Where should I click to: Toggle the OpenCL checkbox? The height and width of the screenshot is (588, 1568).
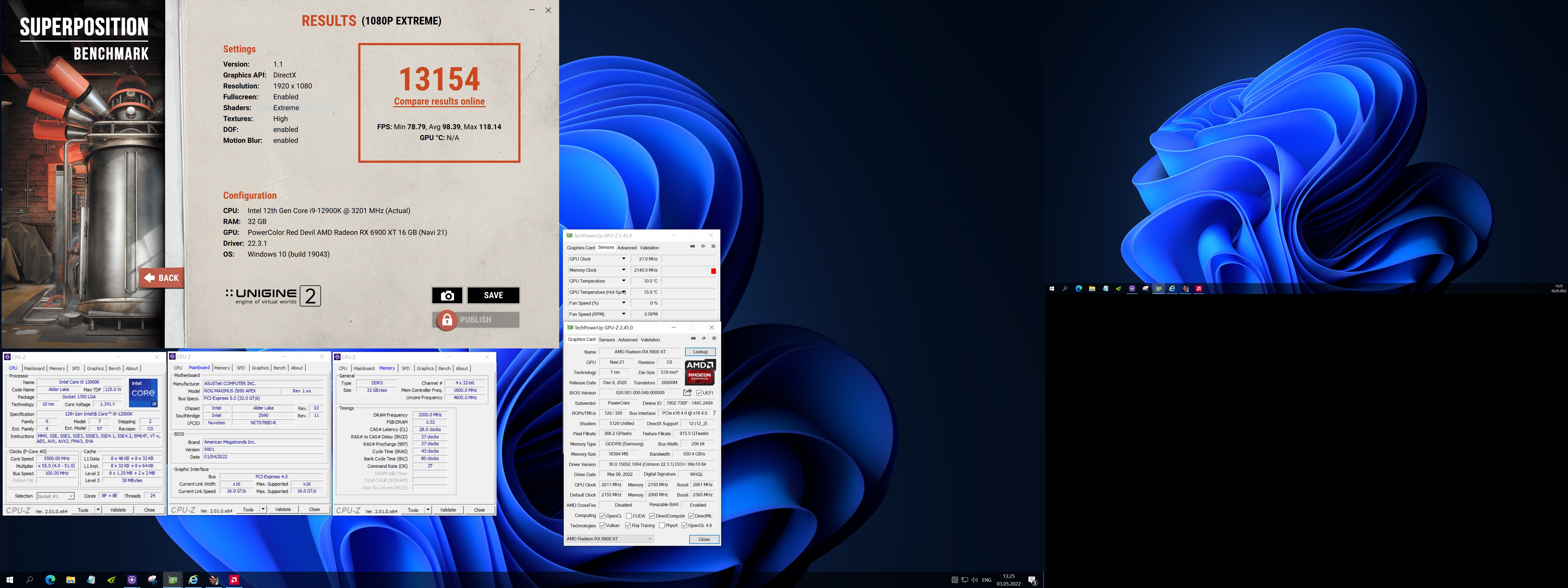pos(603,516)
